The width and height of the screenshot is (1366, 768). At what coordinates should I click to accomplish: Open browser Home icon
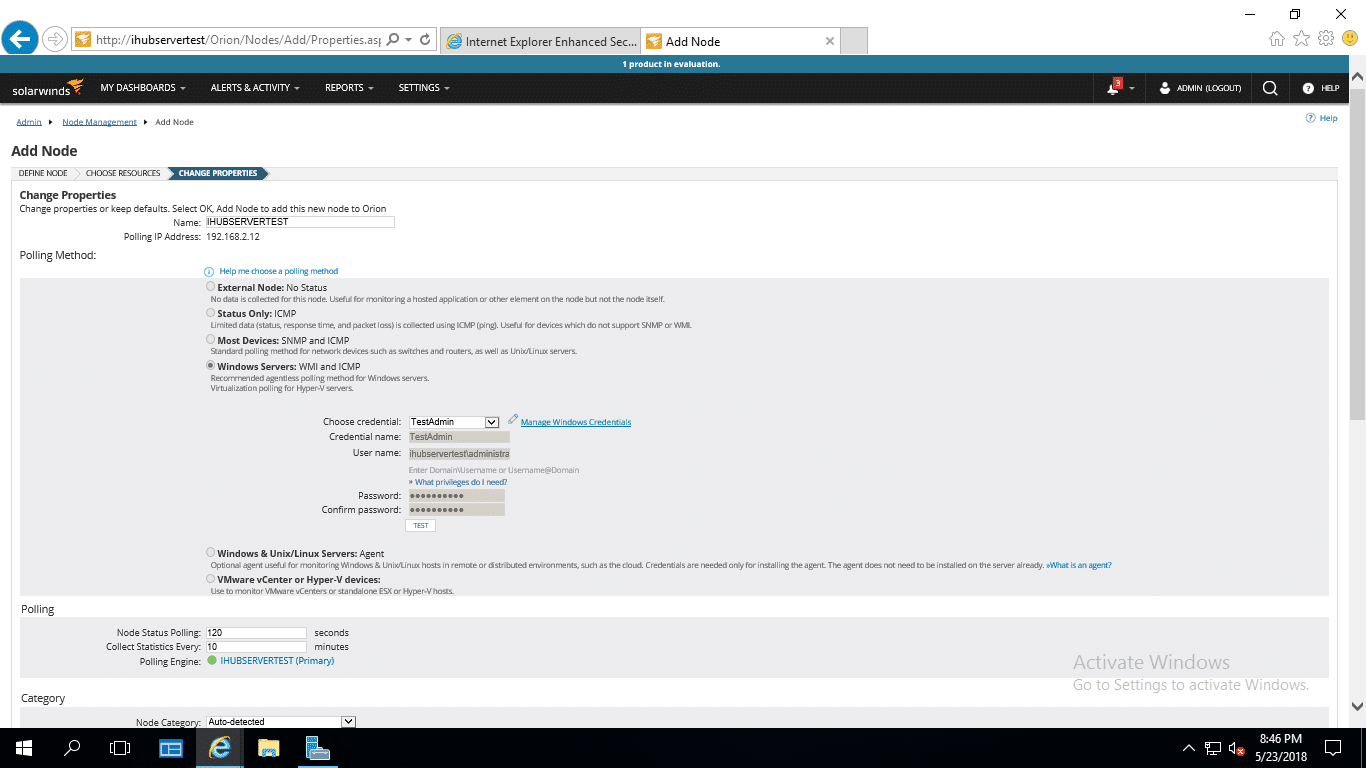(x=1277, y=39)
